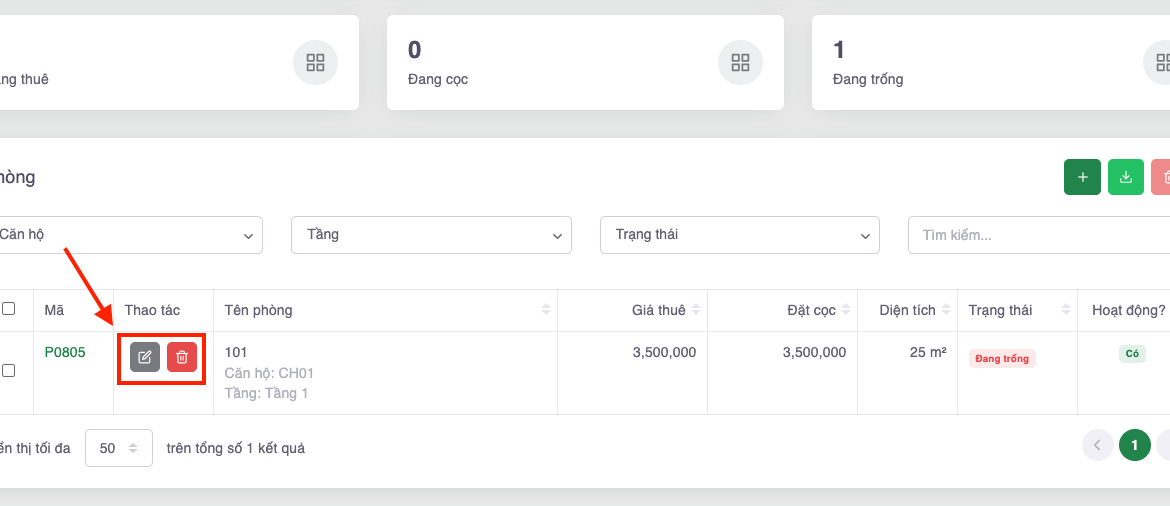
Task: Click the grid icon on the Đang cọc card
Action: 740,63
